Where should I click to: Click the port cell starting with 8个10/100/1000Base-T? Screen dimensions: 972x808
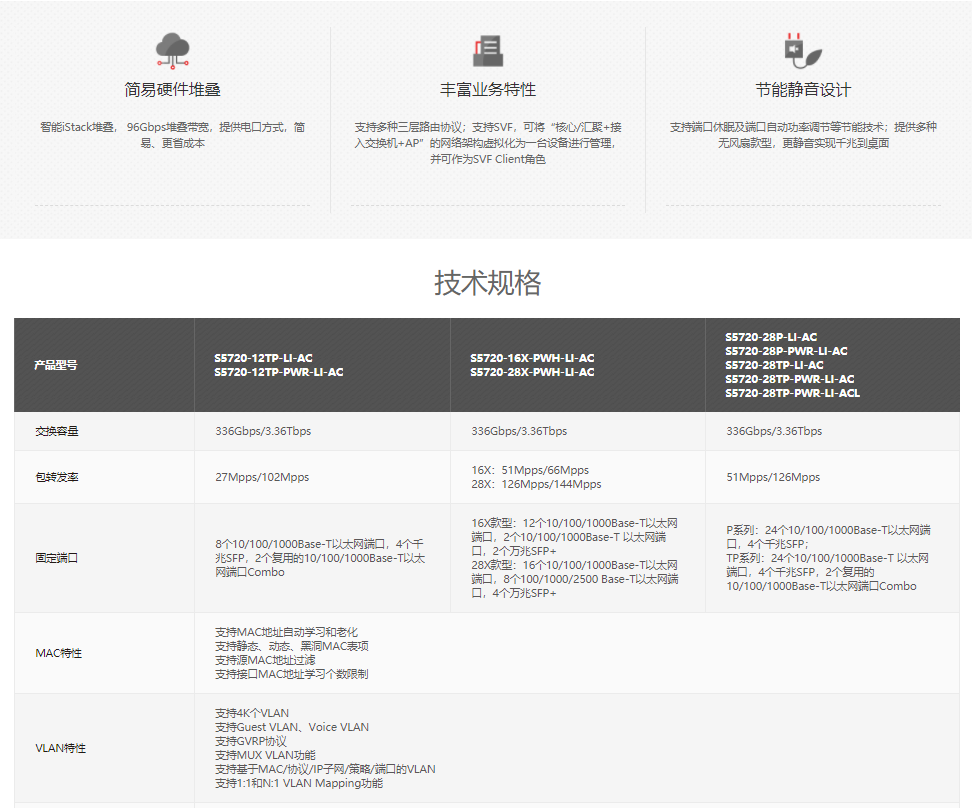click(320, 558)
